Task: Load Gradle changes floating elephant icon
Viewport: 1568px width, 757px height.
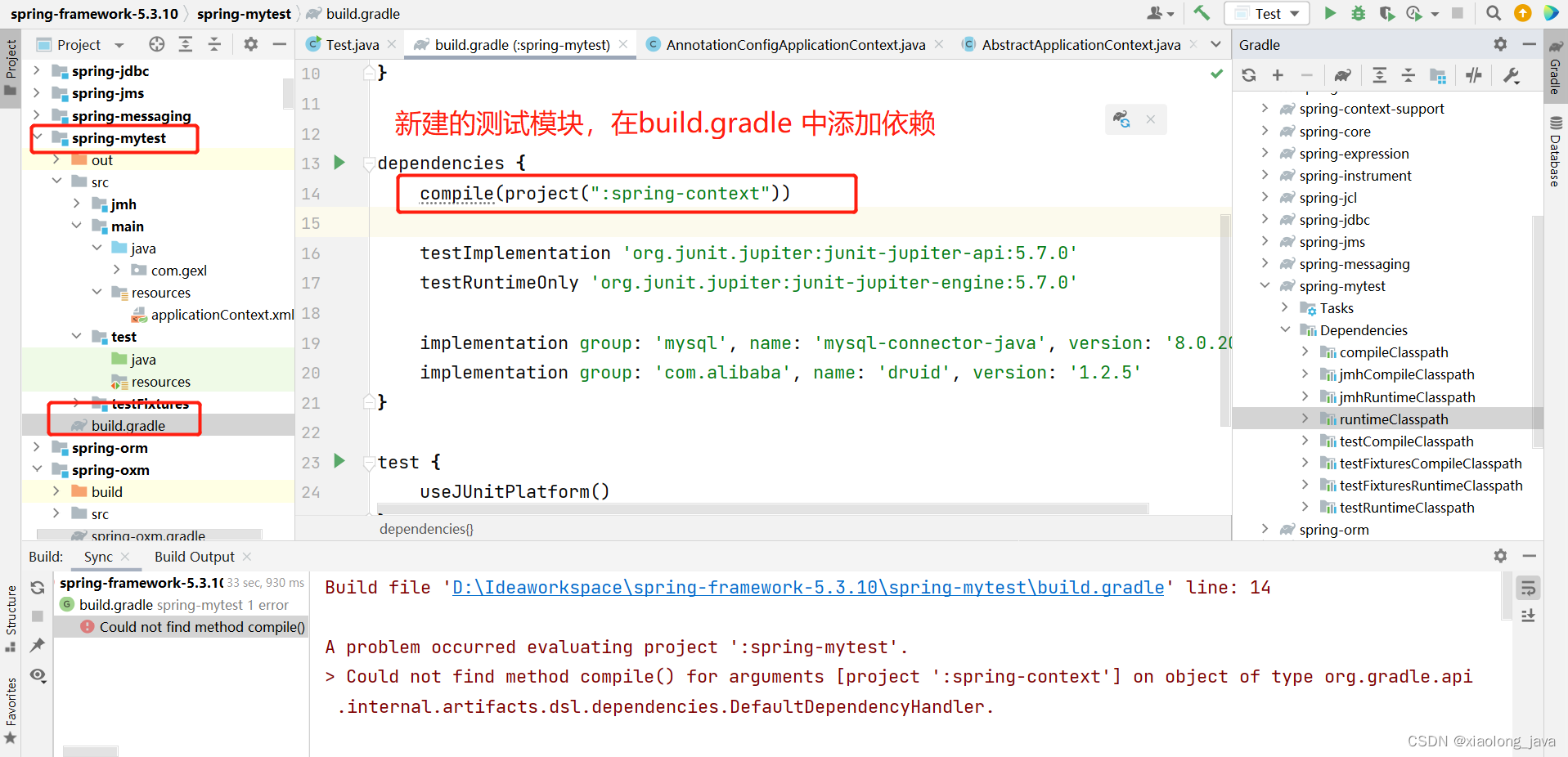Action: click(1121, 119)
